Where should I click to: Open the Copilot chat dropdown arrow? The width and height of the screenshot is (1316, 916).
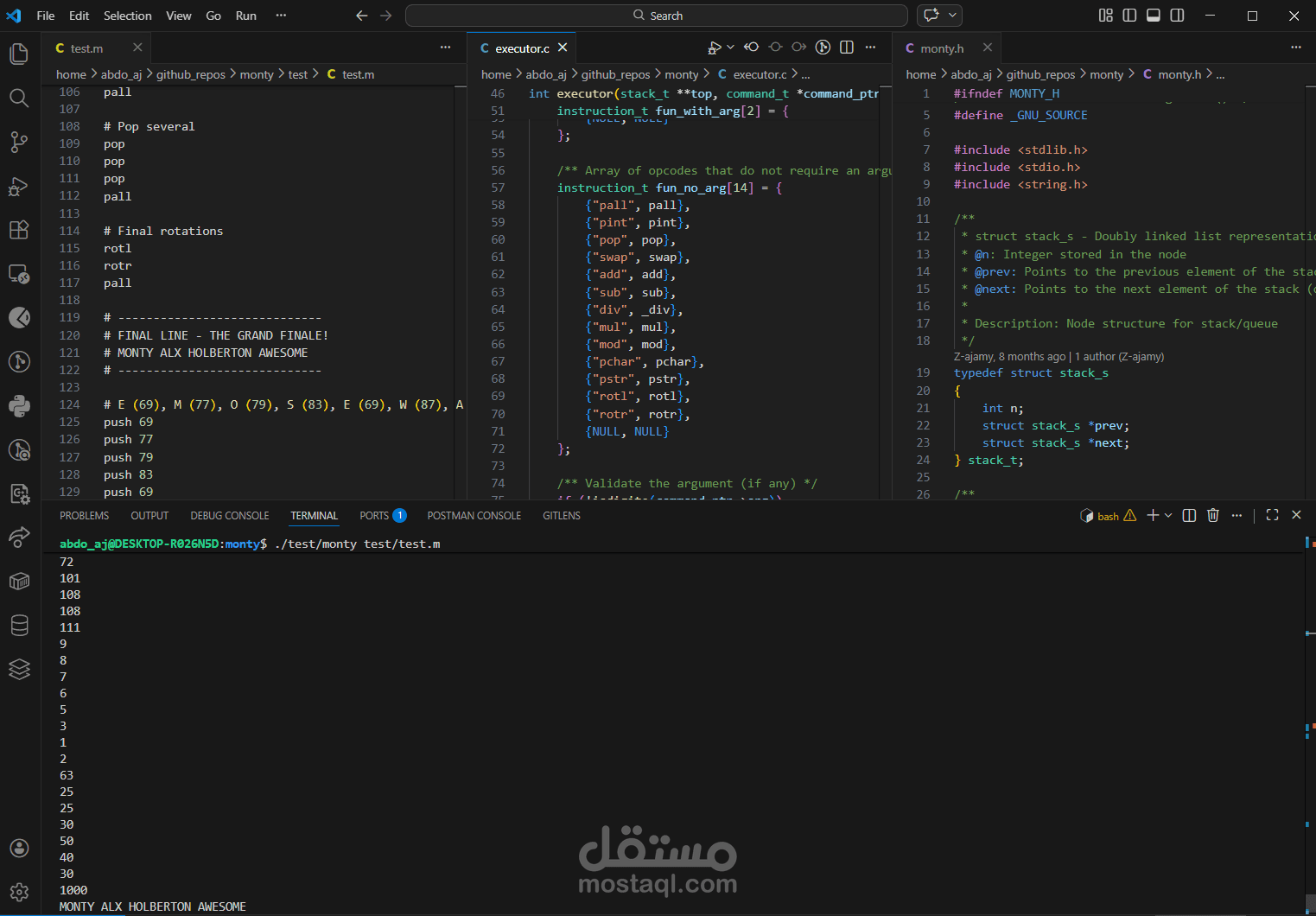click(952, 16)
